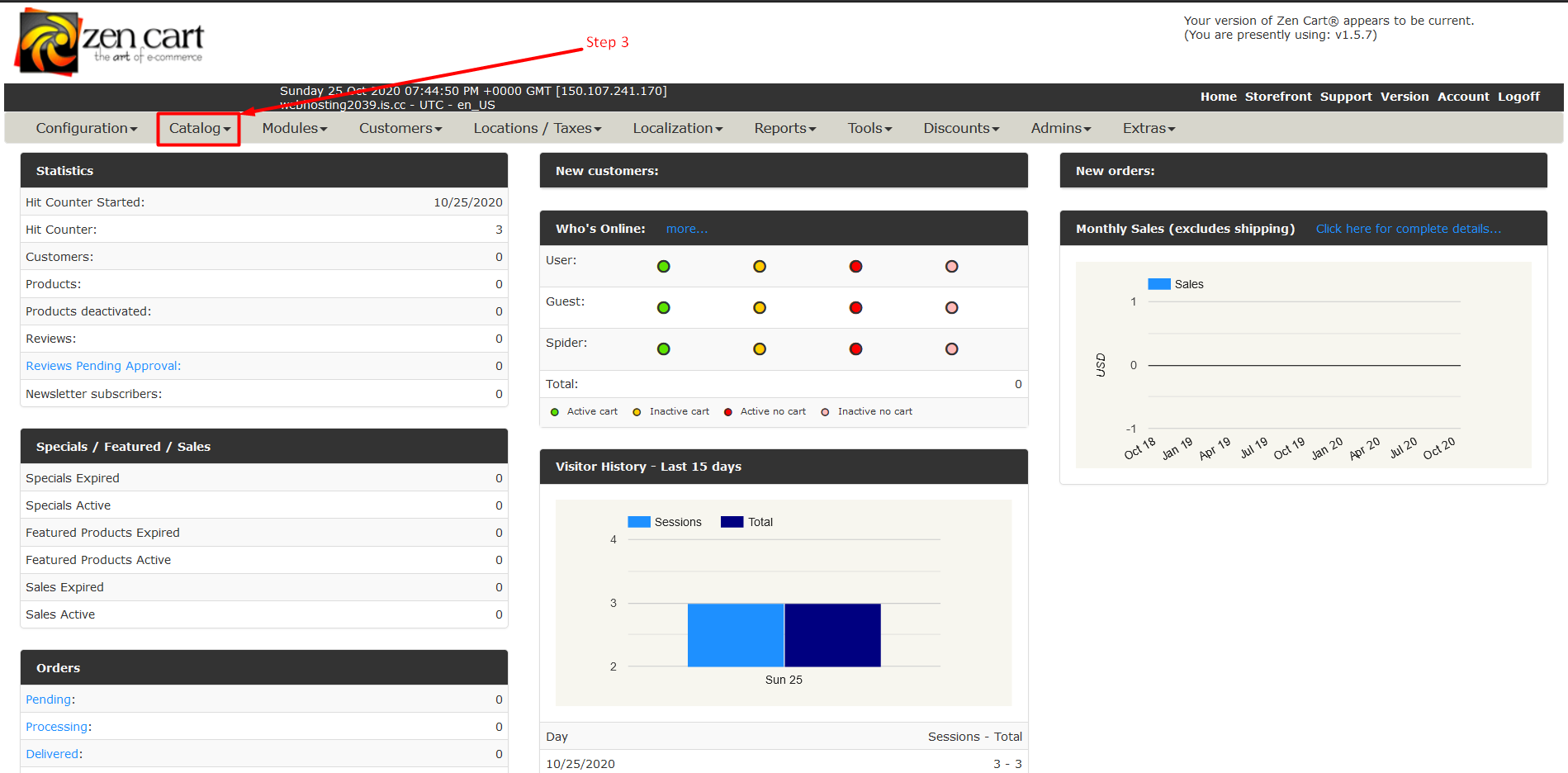Open the Storefront link in the top bar
The height and width of the screenshot is (773, 1568).
pyautogui.click(x=1278, y=97)
